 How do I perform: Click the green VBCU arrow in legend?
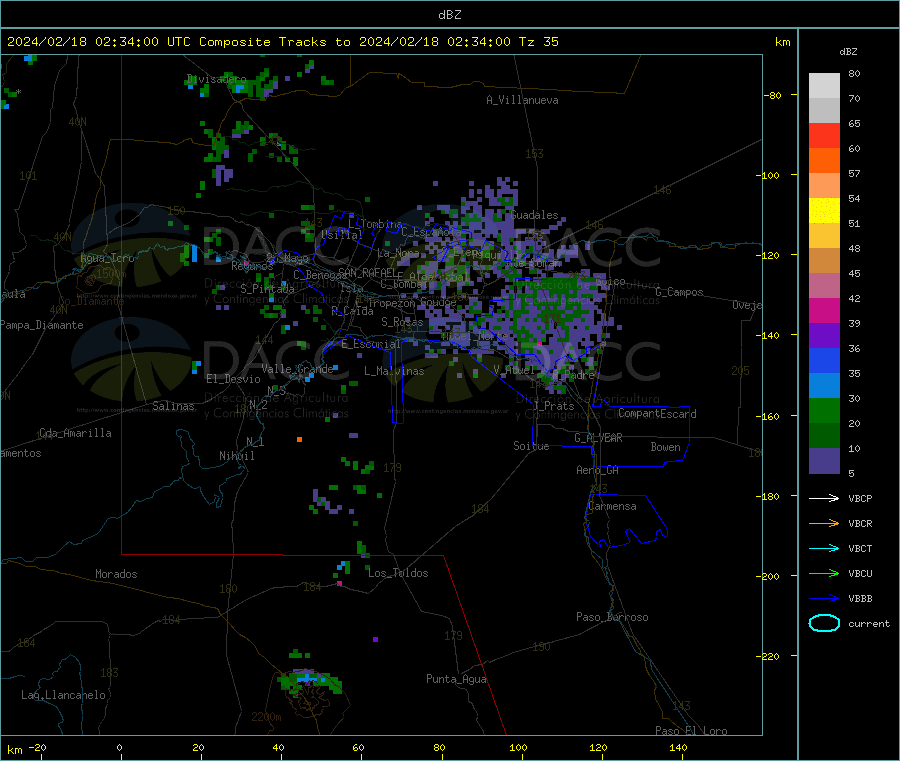click(x=824, y=573)
